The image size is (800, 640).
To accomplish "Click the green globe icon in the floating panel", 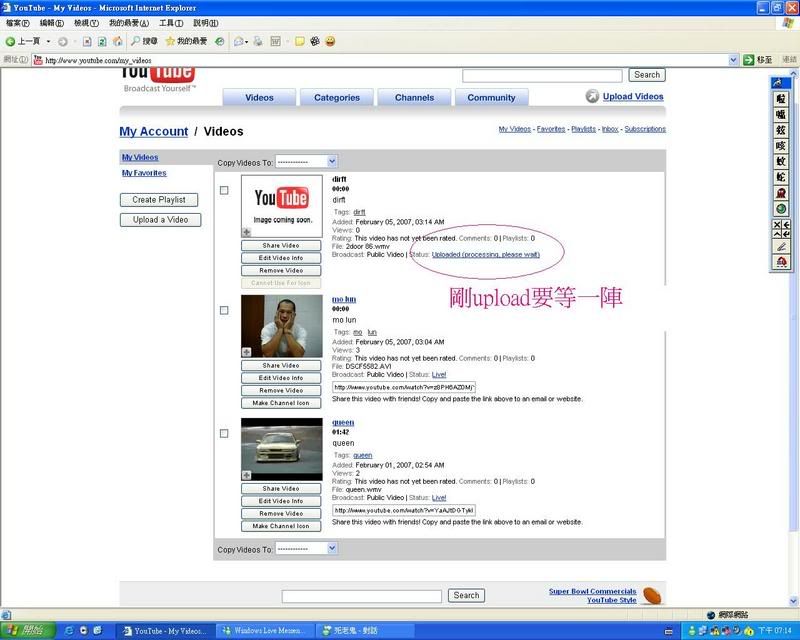I will [780, 209].
